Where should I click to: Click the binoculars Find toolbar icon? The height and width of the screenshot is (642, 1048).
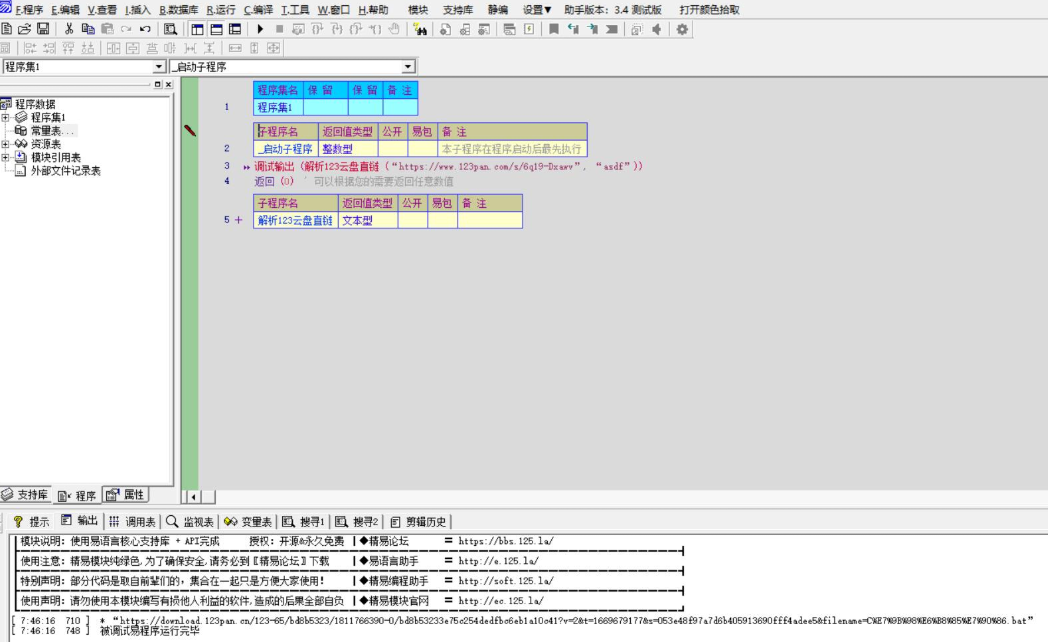(419, 29)
